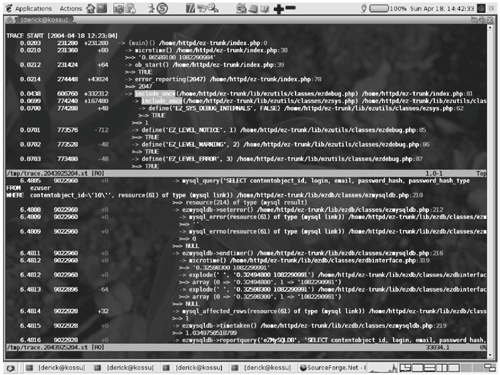Click the date and time clock
The width and height of the screenshot is (500, 375).
(x=442, y=8)
